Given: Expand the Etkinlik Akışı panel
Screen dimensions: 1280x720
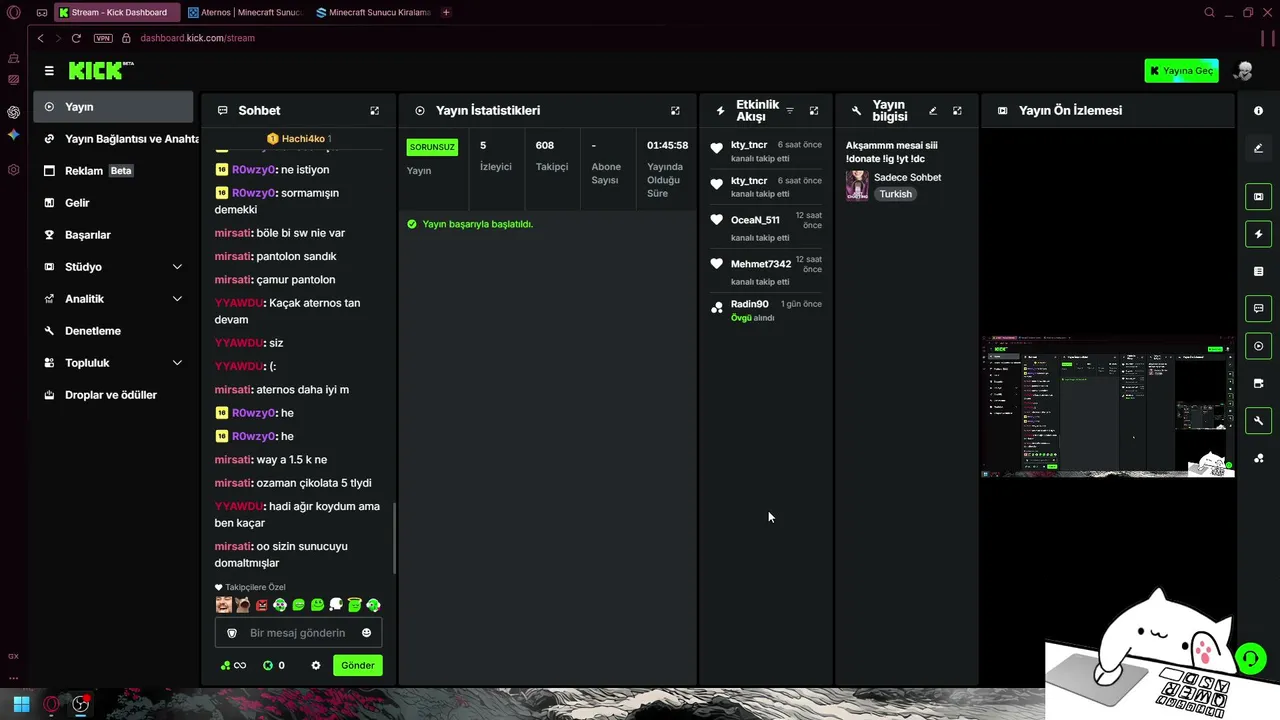Looking at the screenshot, I should [814, 111].
